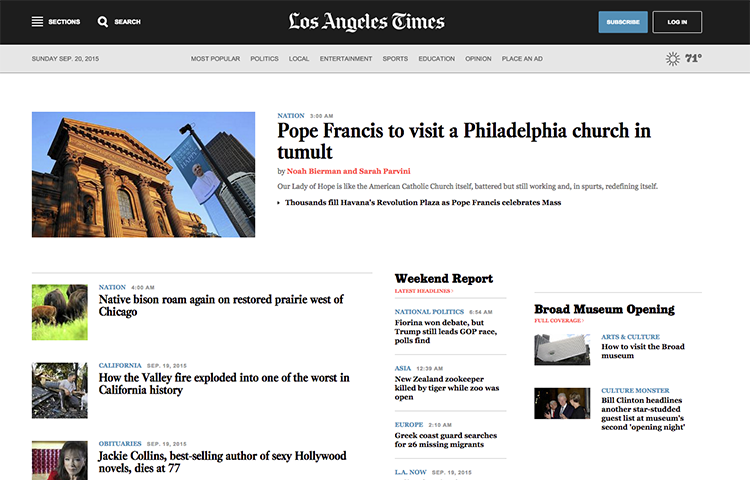
Task: Click the Log In button
Action: click(x=677, y=22)
